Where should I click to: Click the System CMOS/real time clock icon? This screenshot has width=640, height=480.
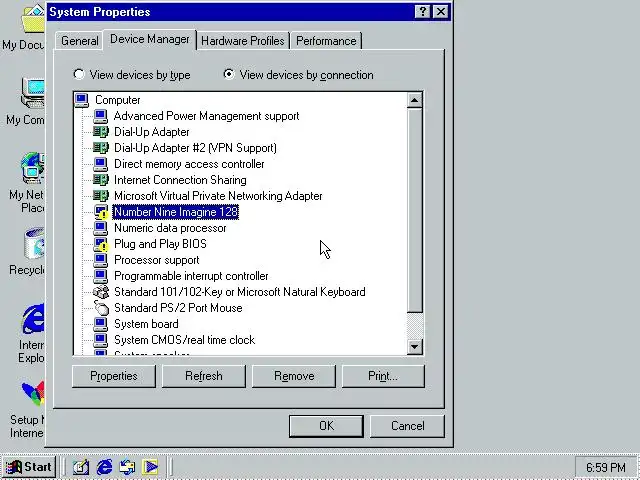point(100,340)
